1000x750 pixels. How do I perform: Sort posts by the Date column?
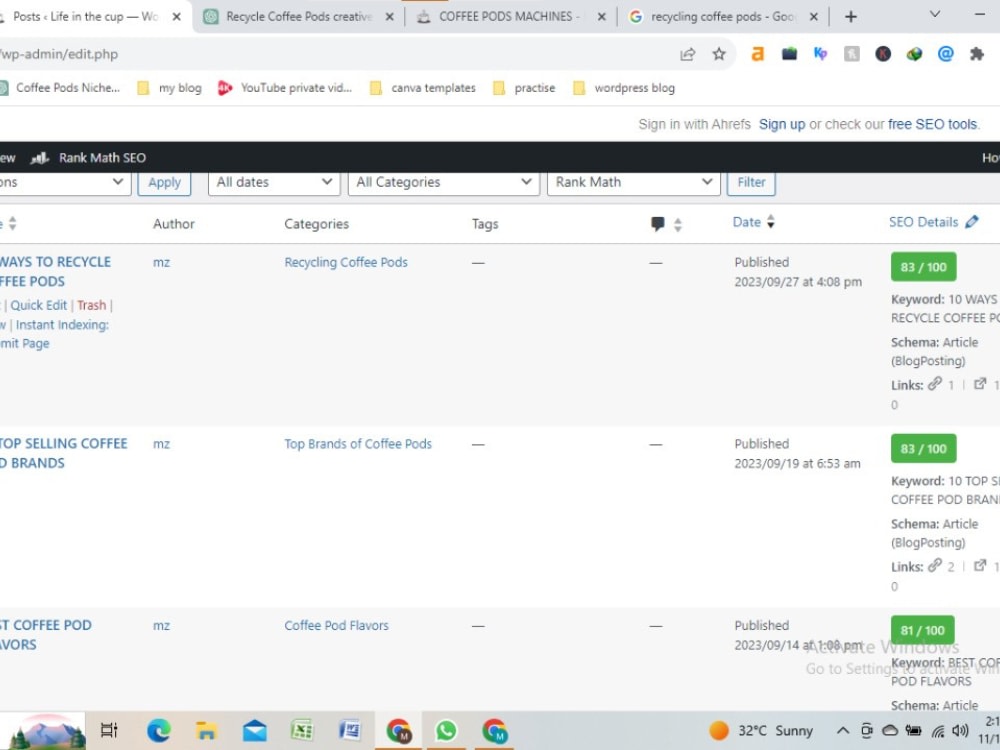(754, 222)
